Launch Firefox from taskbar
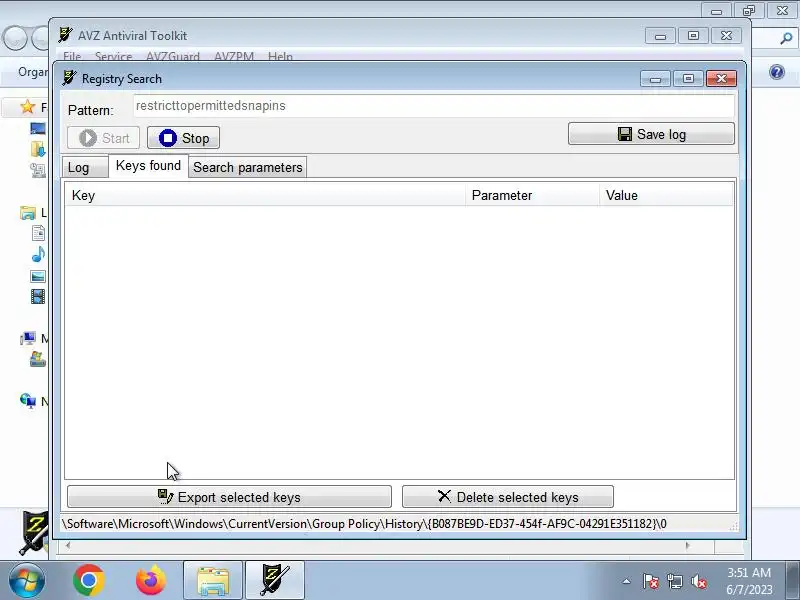The width and height of the screenshot is (800, 600). coord(151,580)
